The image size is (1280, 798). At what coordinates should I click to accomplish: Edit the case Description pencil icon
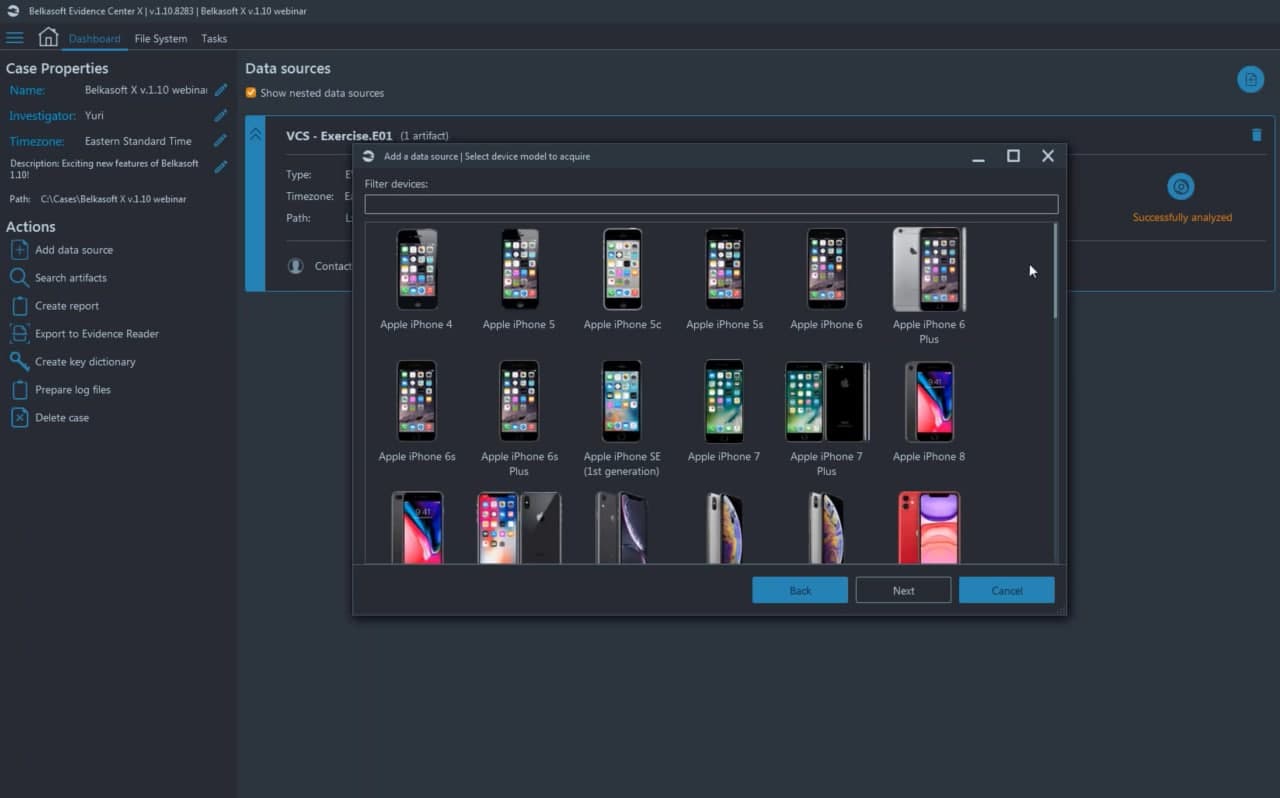221,167
